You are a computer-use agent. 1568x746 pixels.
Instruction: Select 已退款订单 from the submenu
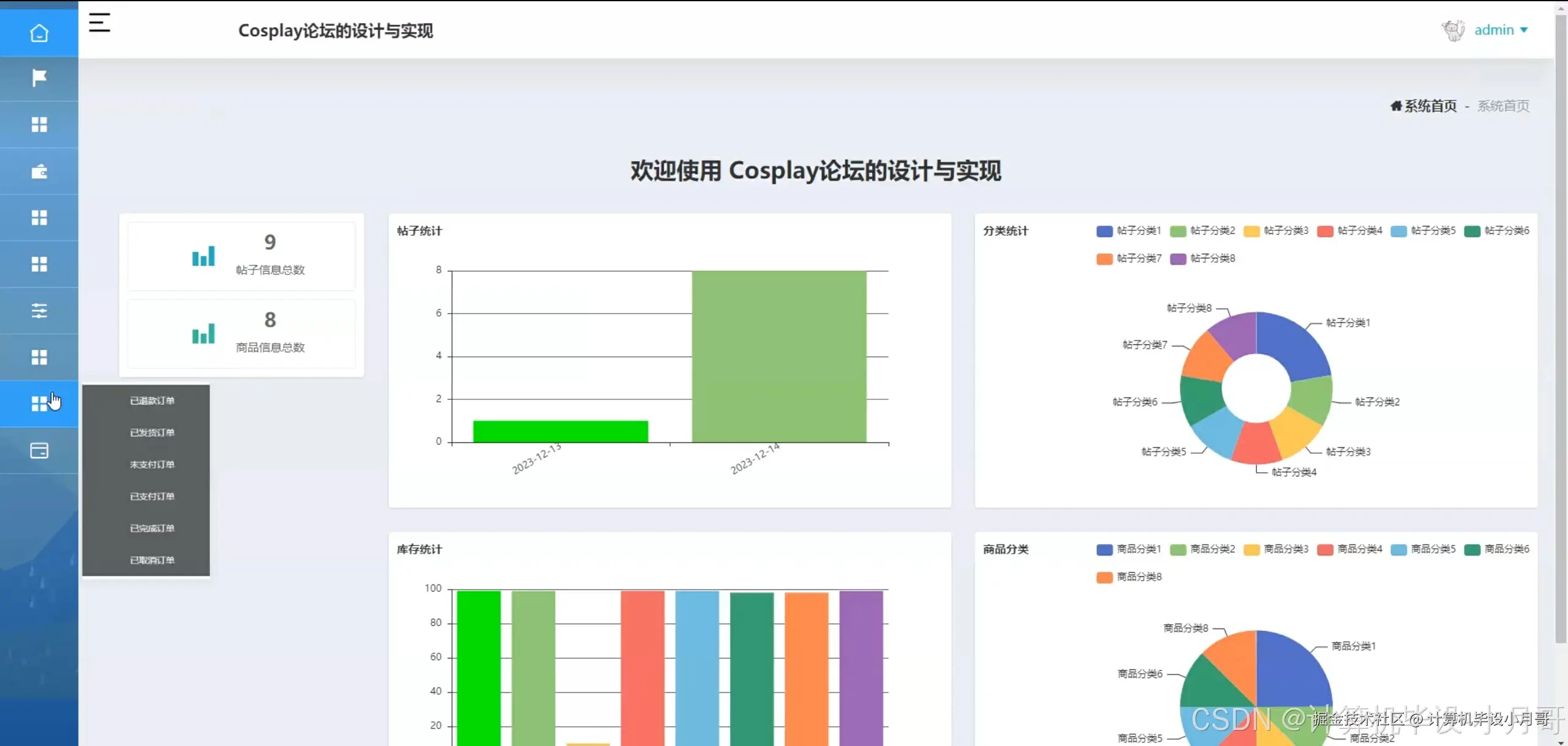[x=152, y=401]
